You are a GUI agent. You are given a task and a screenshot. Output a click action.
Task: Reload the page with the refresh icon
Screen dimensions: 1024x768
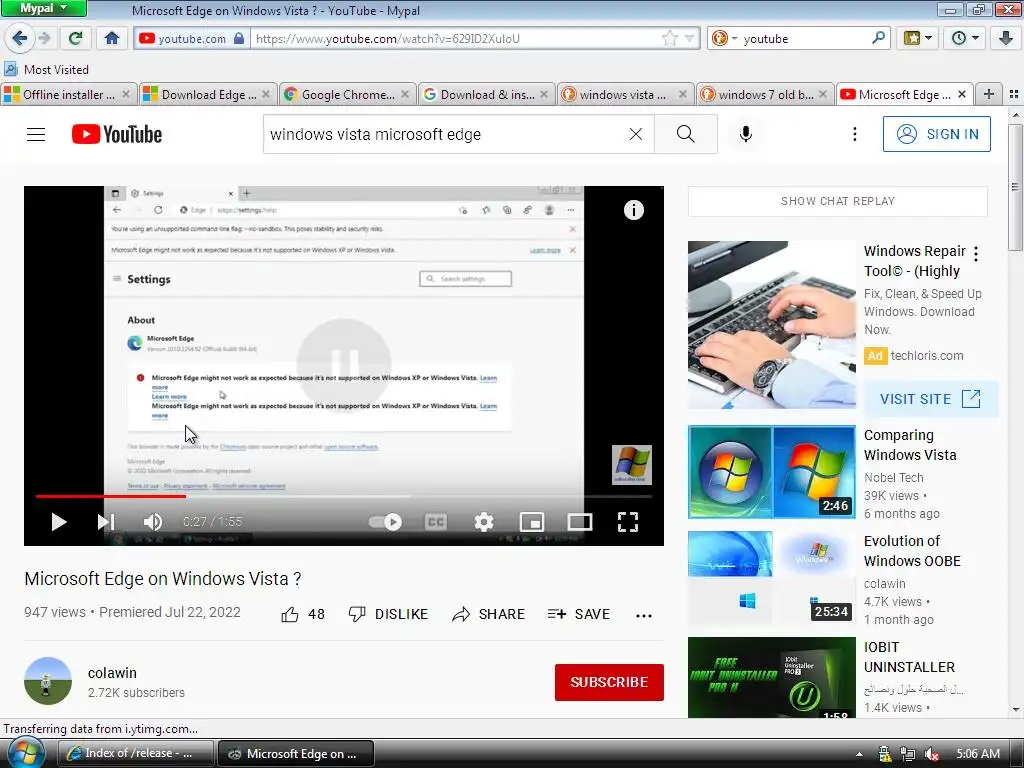pyautogui.click(x=76, y=39)
